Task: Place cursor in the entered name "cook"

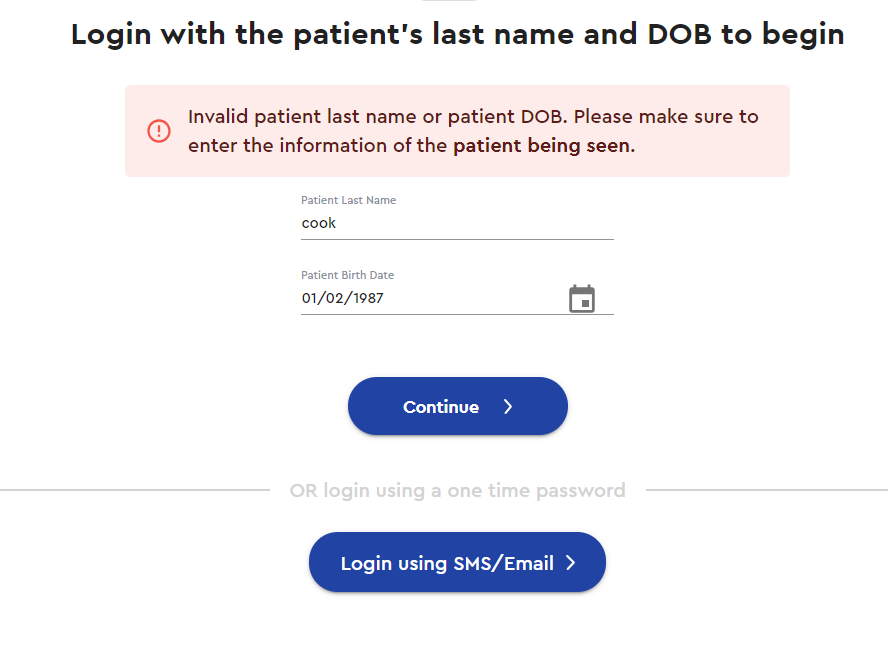Action: pyautogui.click(x=319, y=223)
